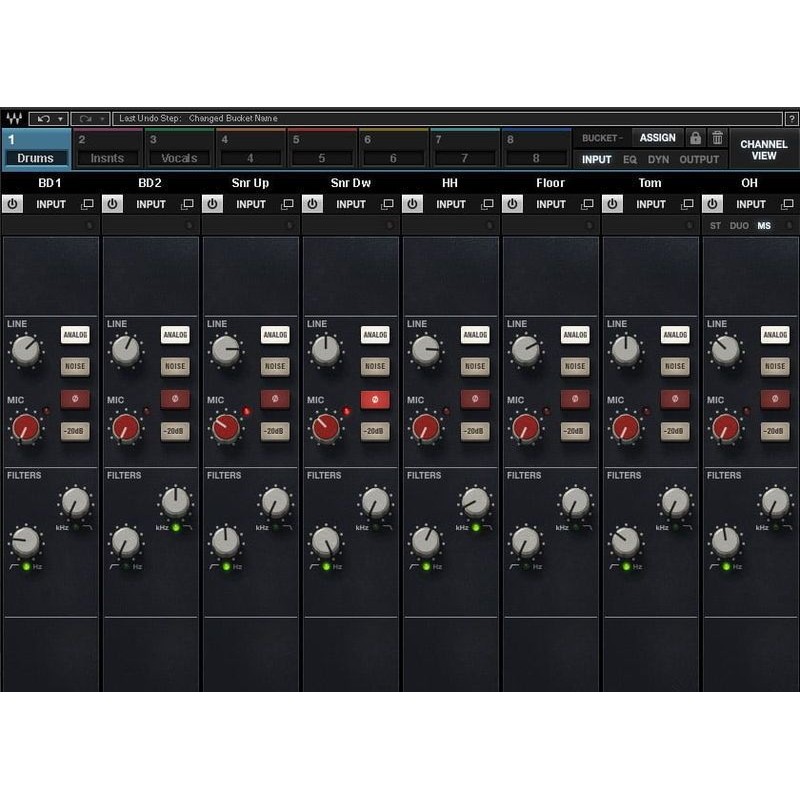The height and width of the screenshot is (800, 800).
Task: Engage phase invert on the Snr Dw channel
Action: point(374,399)
